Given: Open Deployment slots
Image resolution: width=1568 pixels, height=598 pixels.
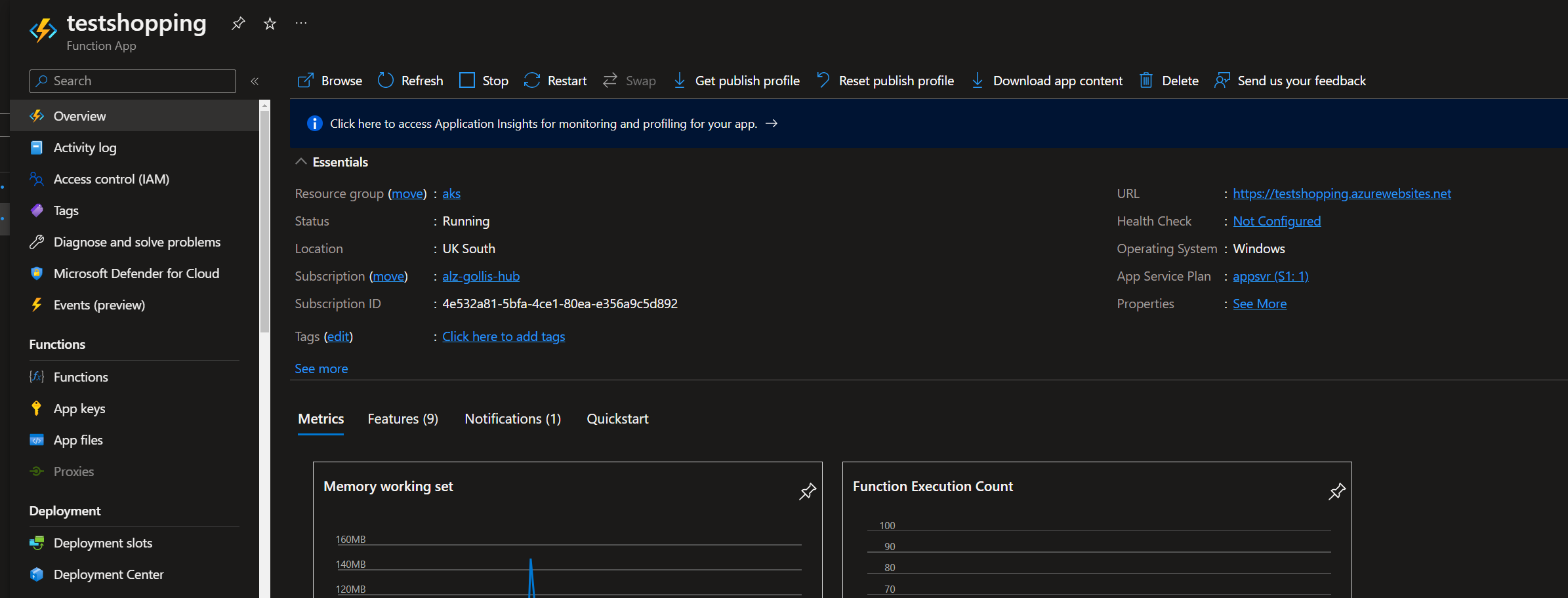Looking at the screenshot, I should (135, 543).
